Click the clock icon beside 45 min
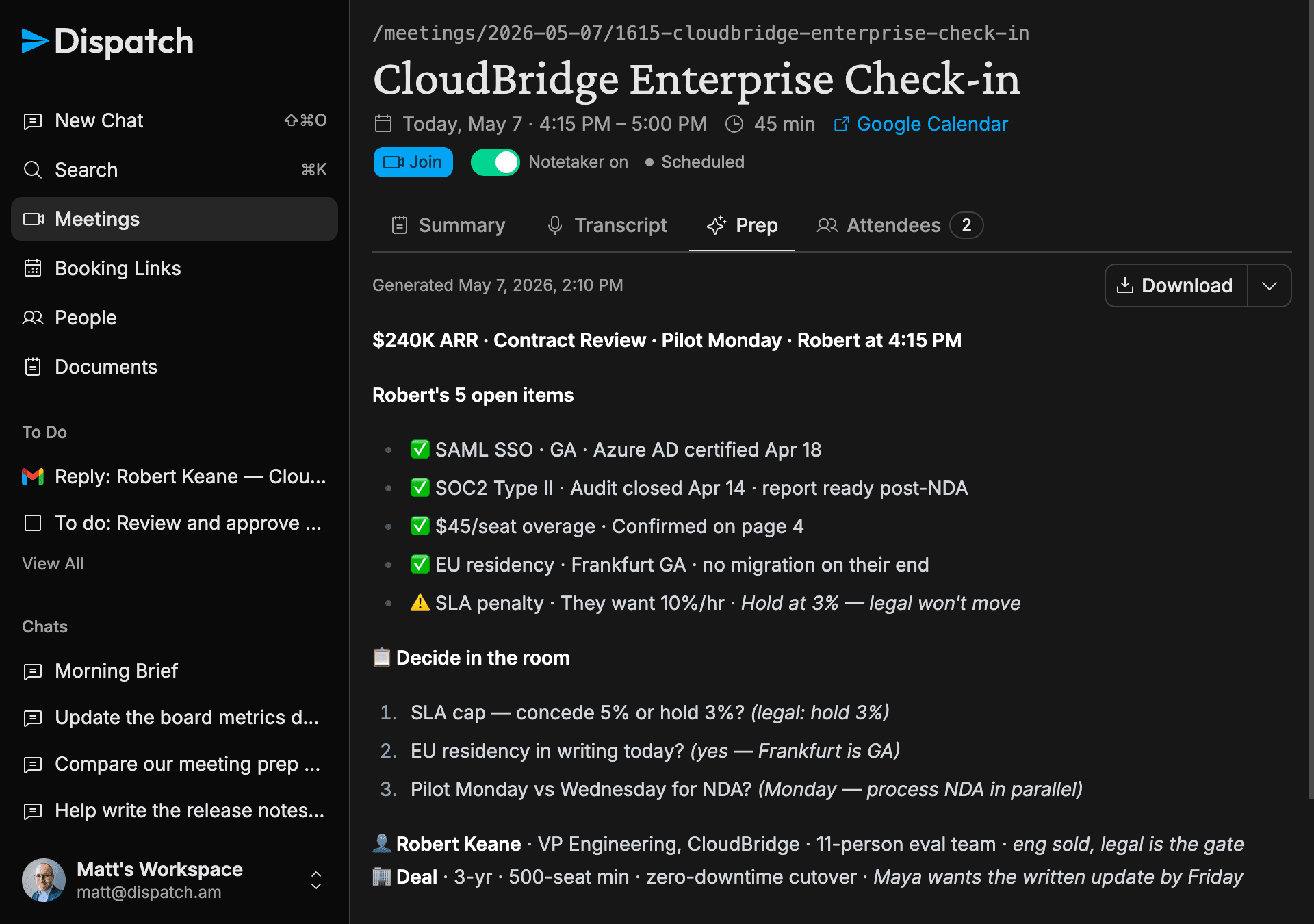This screenshot has height=924, width=1314. coord(734,124)
